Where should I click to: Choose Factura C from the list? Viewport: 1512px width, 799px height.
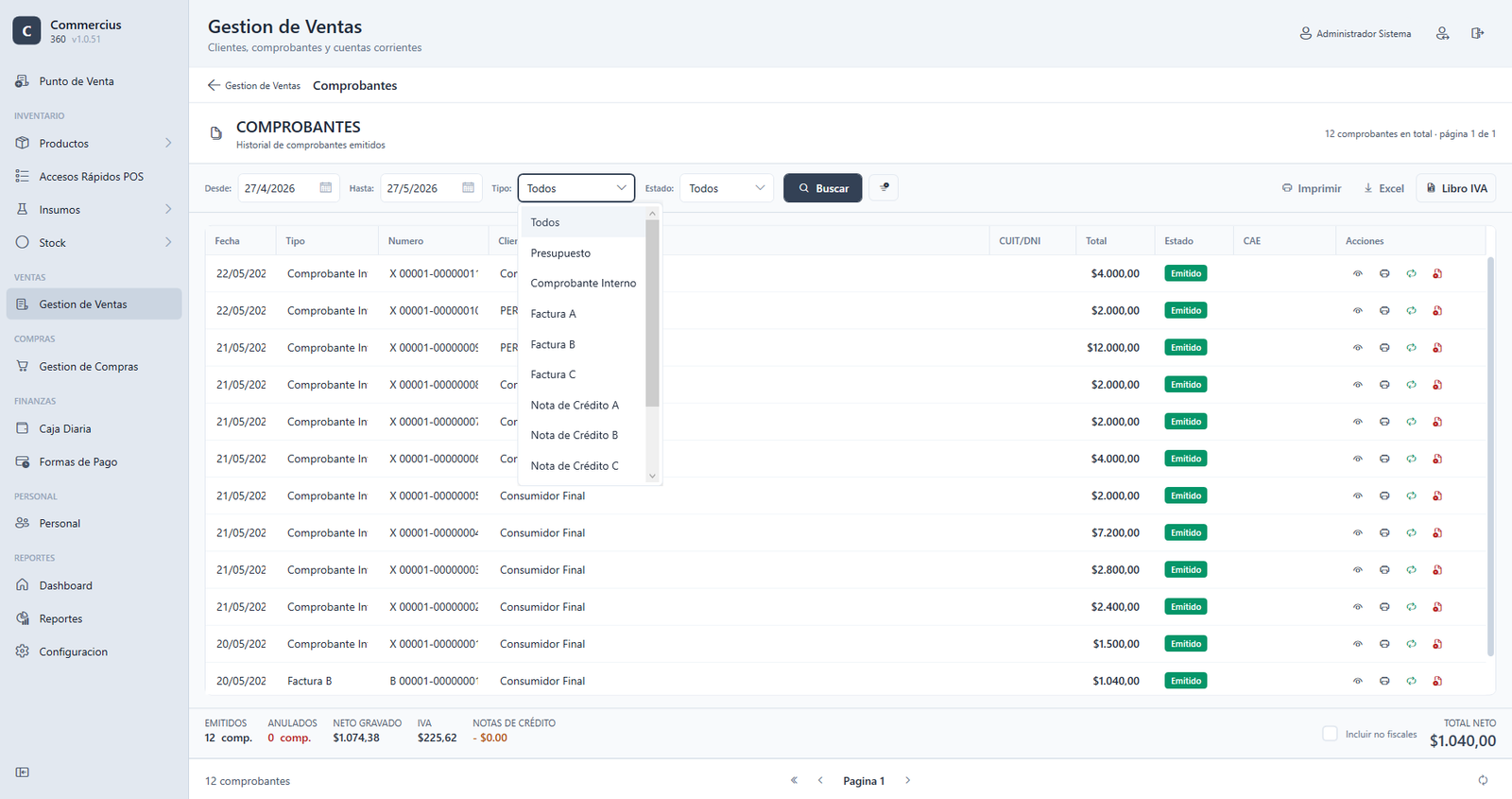583,374
